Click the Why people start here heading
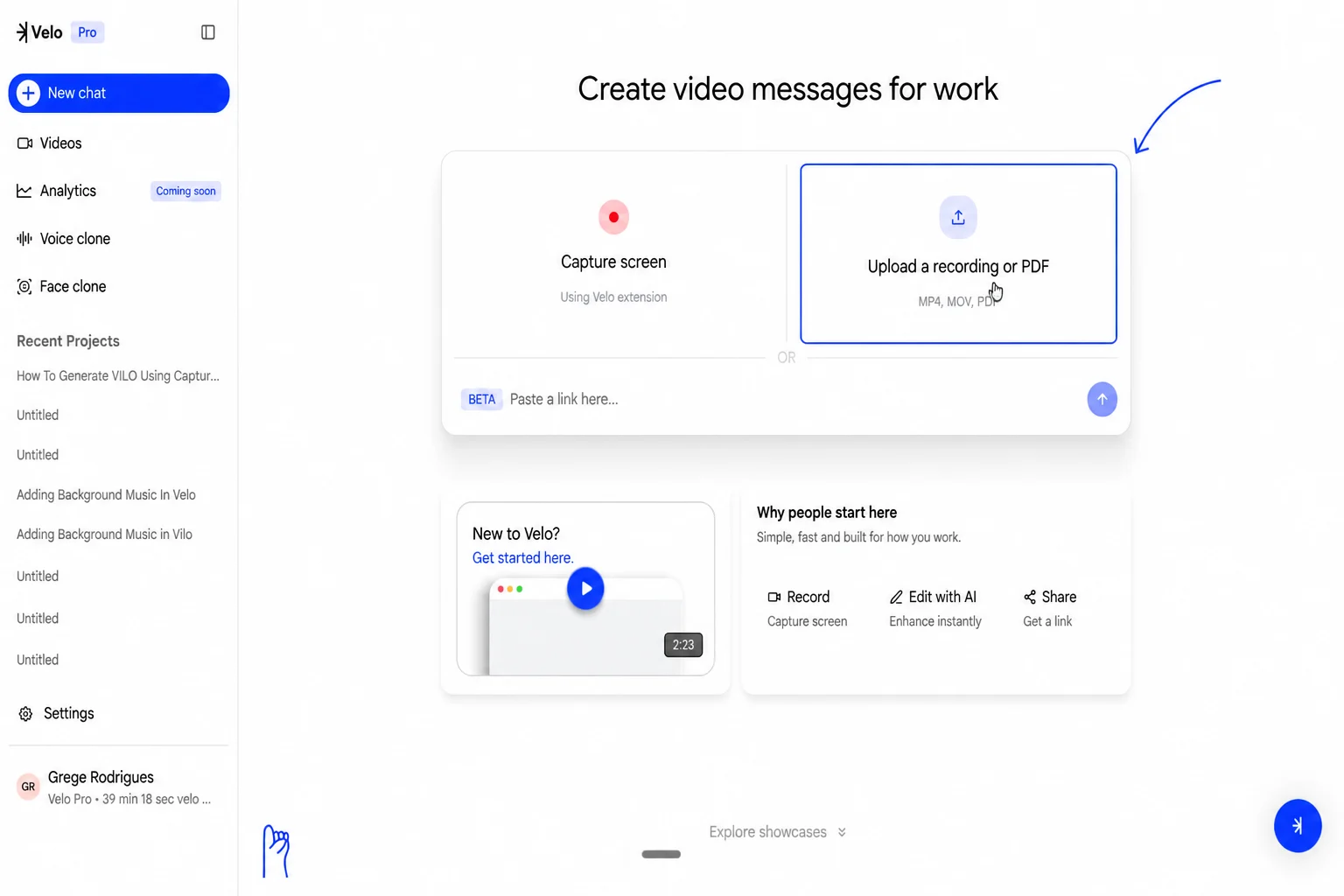Screen dimensions: 1344x896 pyautogui.click(x=827, y=513)
